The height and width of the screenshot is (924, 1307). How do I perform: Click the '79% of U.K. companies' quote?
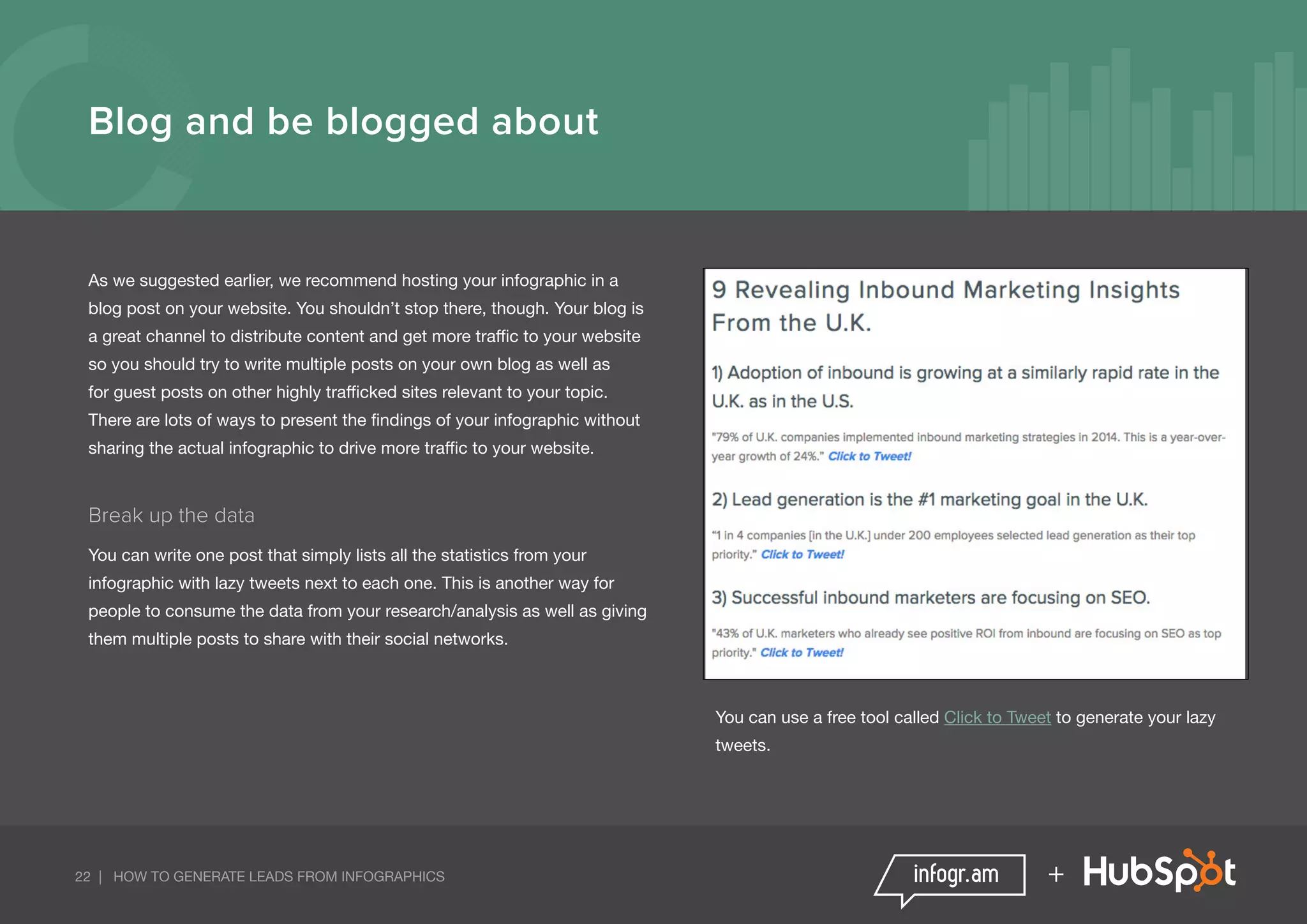(x=969, y=447)
